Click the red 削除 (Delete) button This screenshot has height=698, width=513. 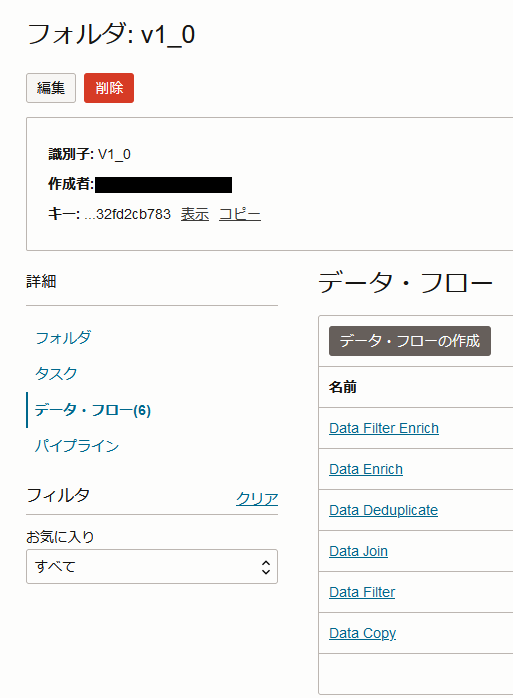[109, 88]
